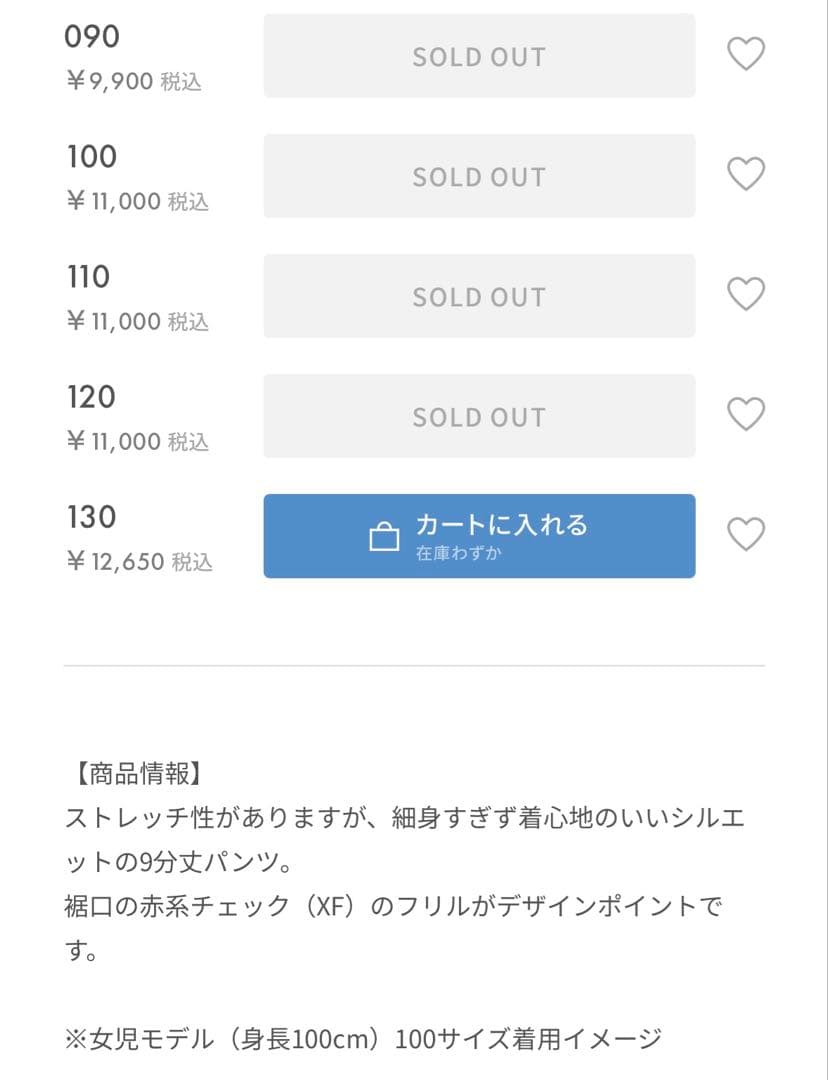Image resolution: width=828 pixels, height=1080 pixels.
Task: Select the SOLD OUT button for size 100
Action: click(479, 176)
